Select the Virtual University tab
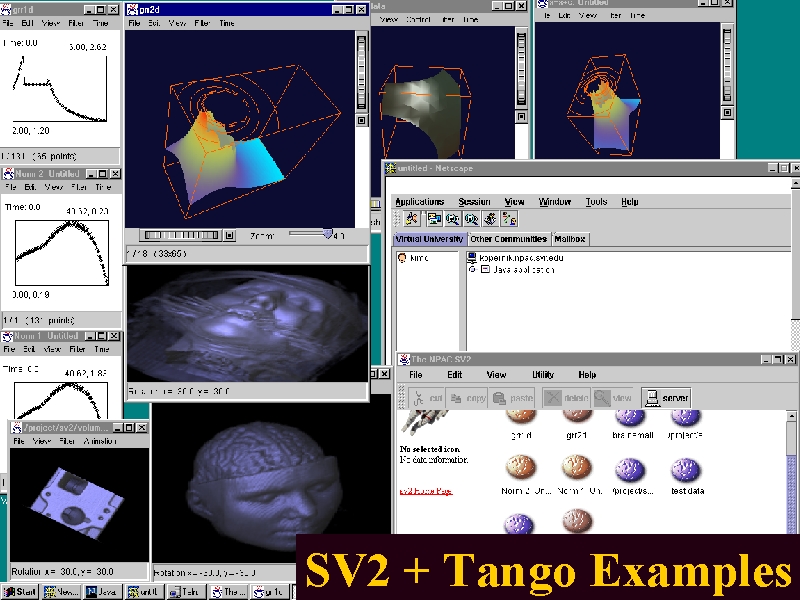 click(430, 239)
